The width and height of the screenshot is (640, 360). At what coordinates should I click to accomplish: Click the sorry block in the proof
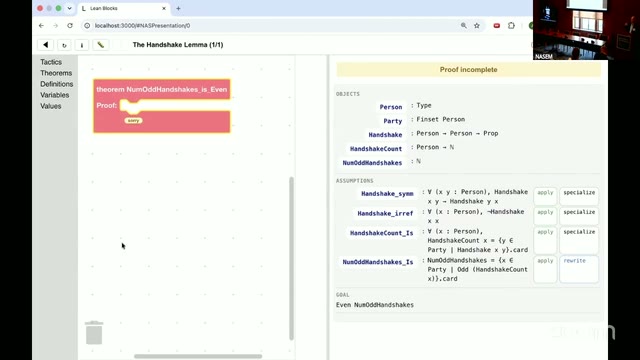133,120
